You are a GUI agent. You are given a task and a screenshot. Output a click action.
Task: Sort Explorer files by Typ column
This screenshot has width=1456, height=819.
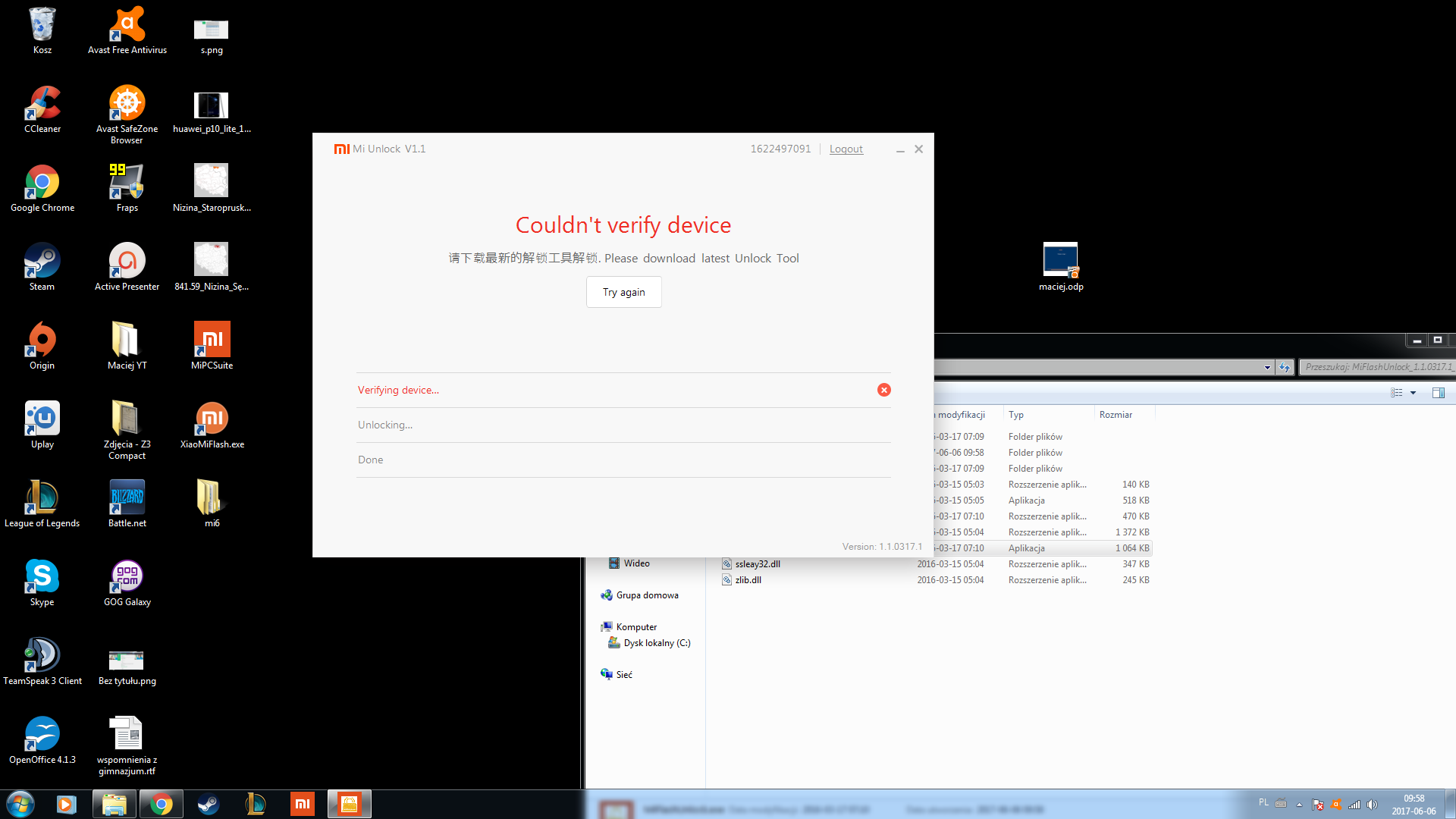coord(1049,415)
